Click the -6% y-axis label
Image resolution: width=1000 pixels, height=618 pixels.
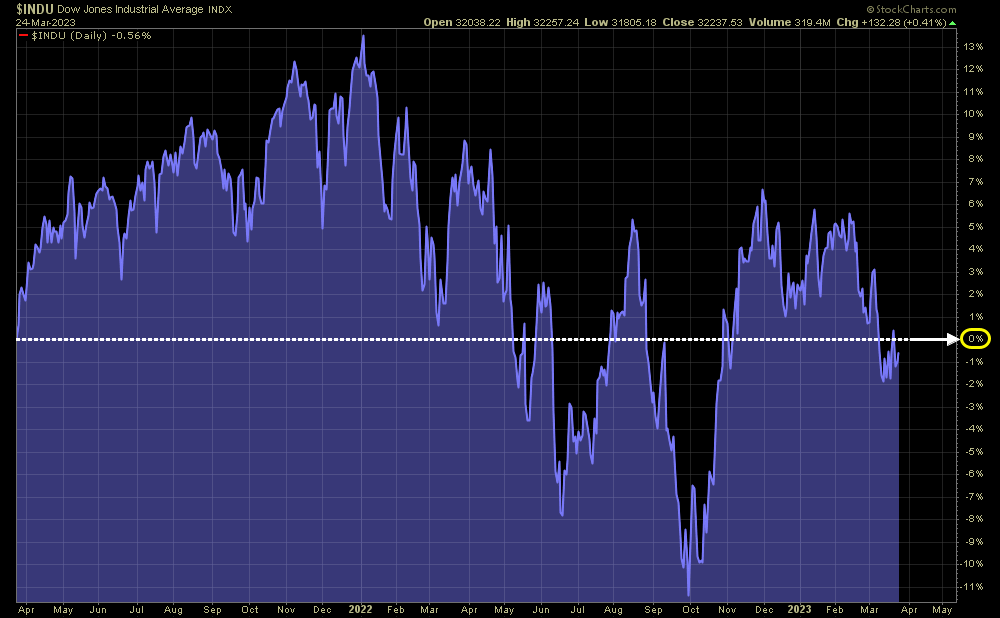974,474
